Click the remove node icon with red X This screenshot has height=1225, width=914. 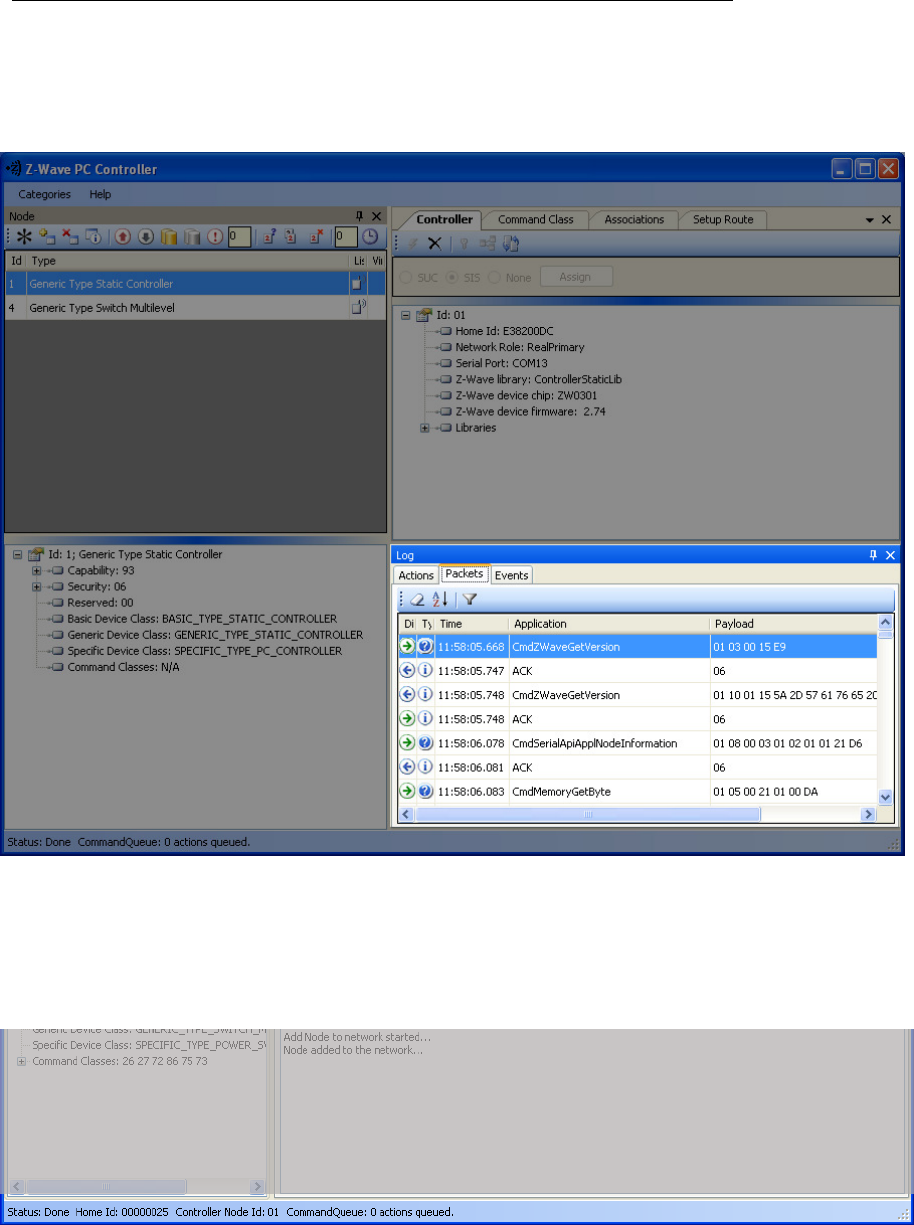pyautogui.click(x=70, y=236)
